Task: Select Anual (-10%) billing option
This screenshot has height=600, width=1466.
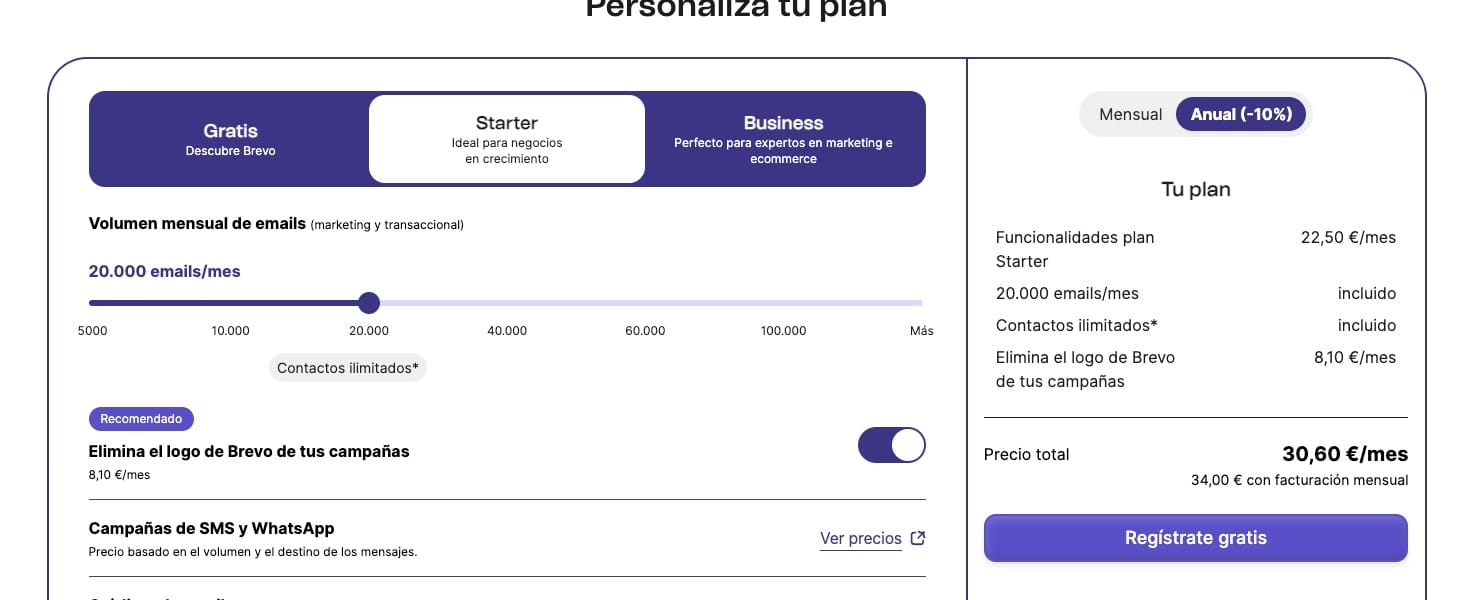Action: 1241,114
